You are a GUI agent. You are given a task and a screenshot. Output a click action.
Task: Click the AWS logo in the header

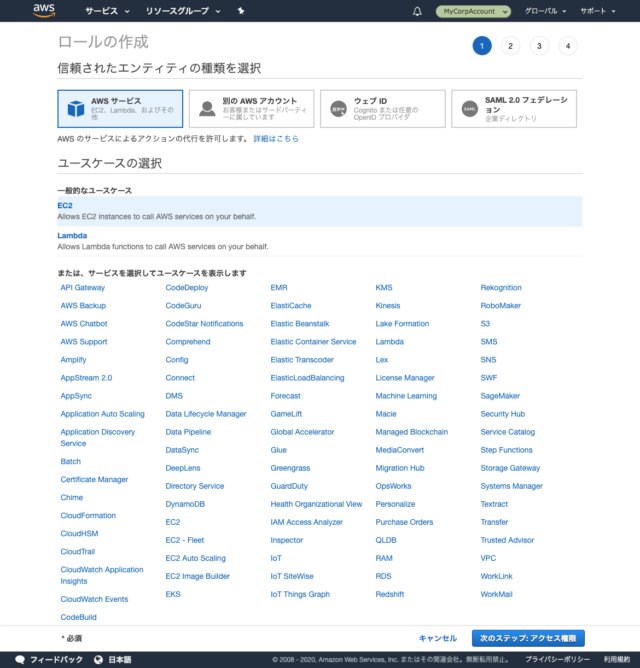tap(44, 10)
